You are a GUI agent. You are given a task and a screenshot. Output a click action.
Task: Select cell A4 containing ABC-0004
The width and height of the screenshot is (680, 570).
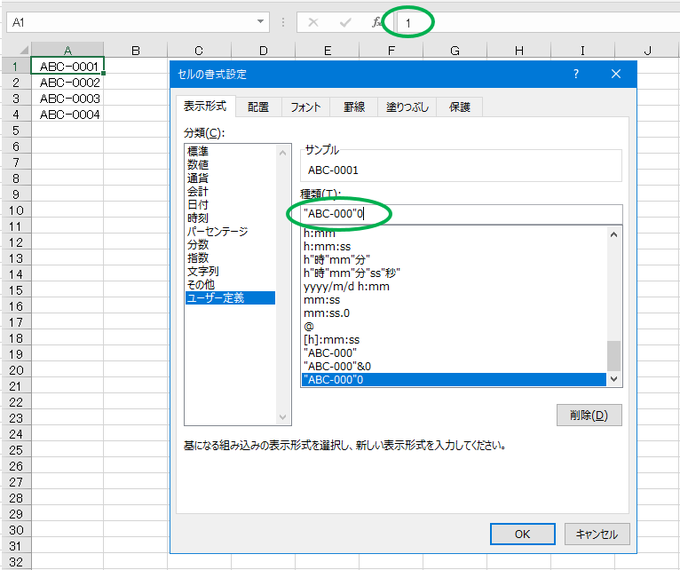tap(68, 115)
